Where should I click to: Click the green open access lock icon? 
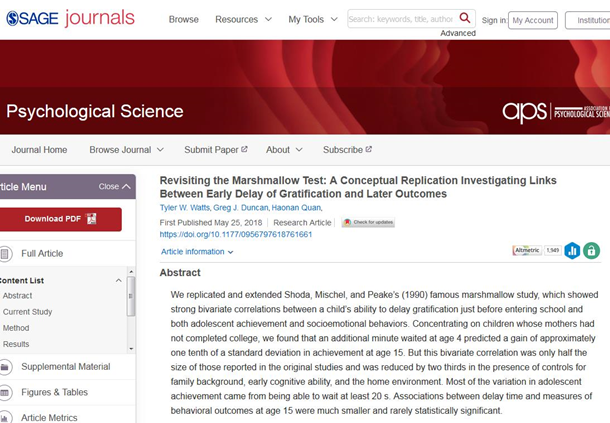(x=591, y=251)
